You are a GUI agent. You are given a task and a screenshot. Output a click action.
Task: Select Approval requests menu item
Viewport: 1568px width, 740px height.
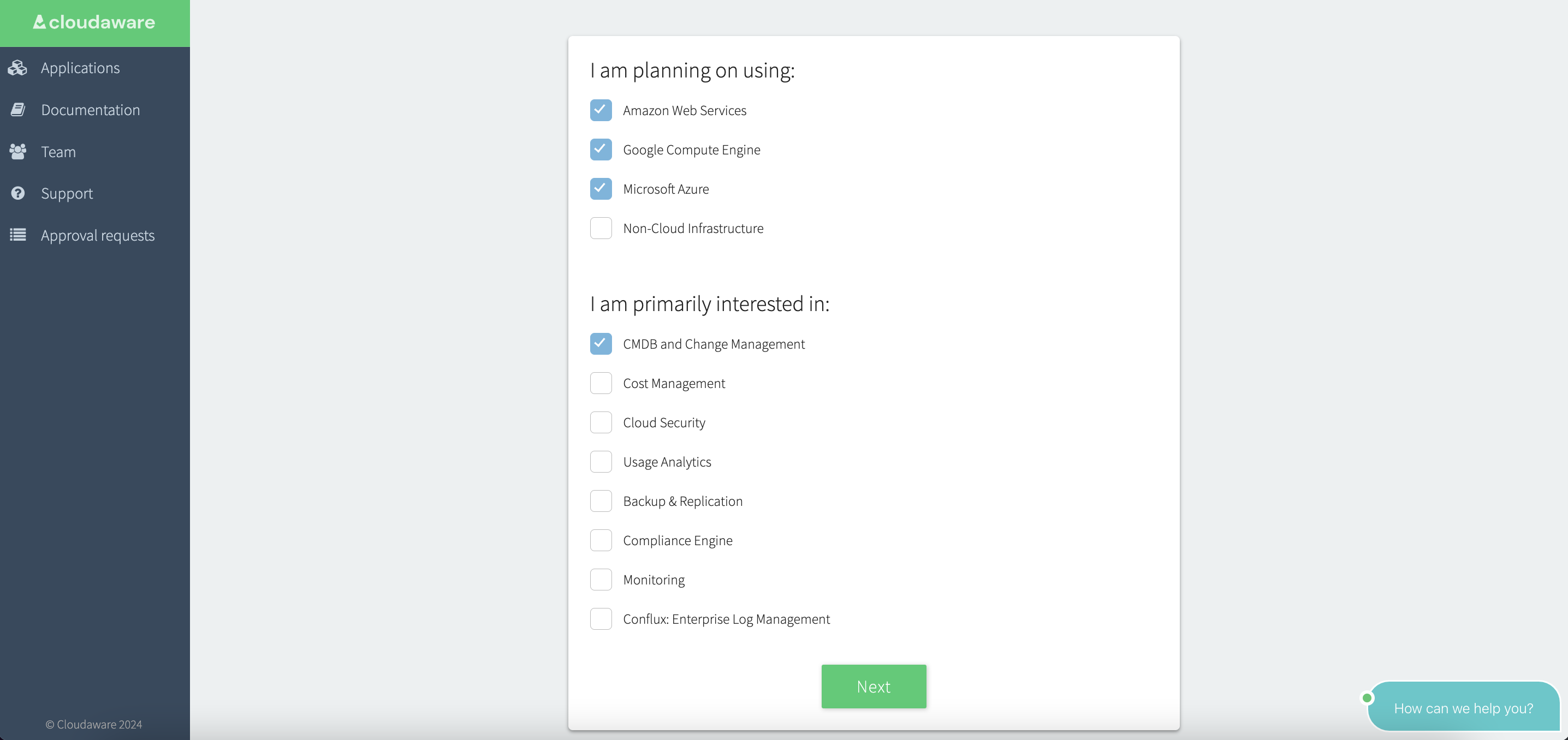coord(97,235)
